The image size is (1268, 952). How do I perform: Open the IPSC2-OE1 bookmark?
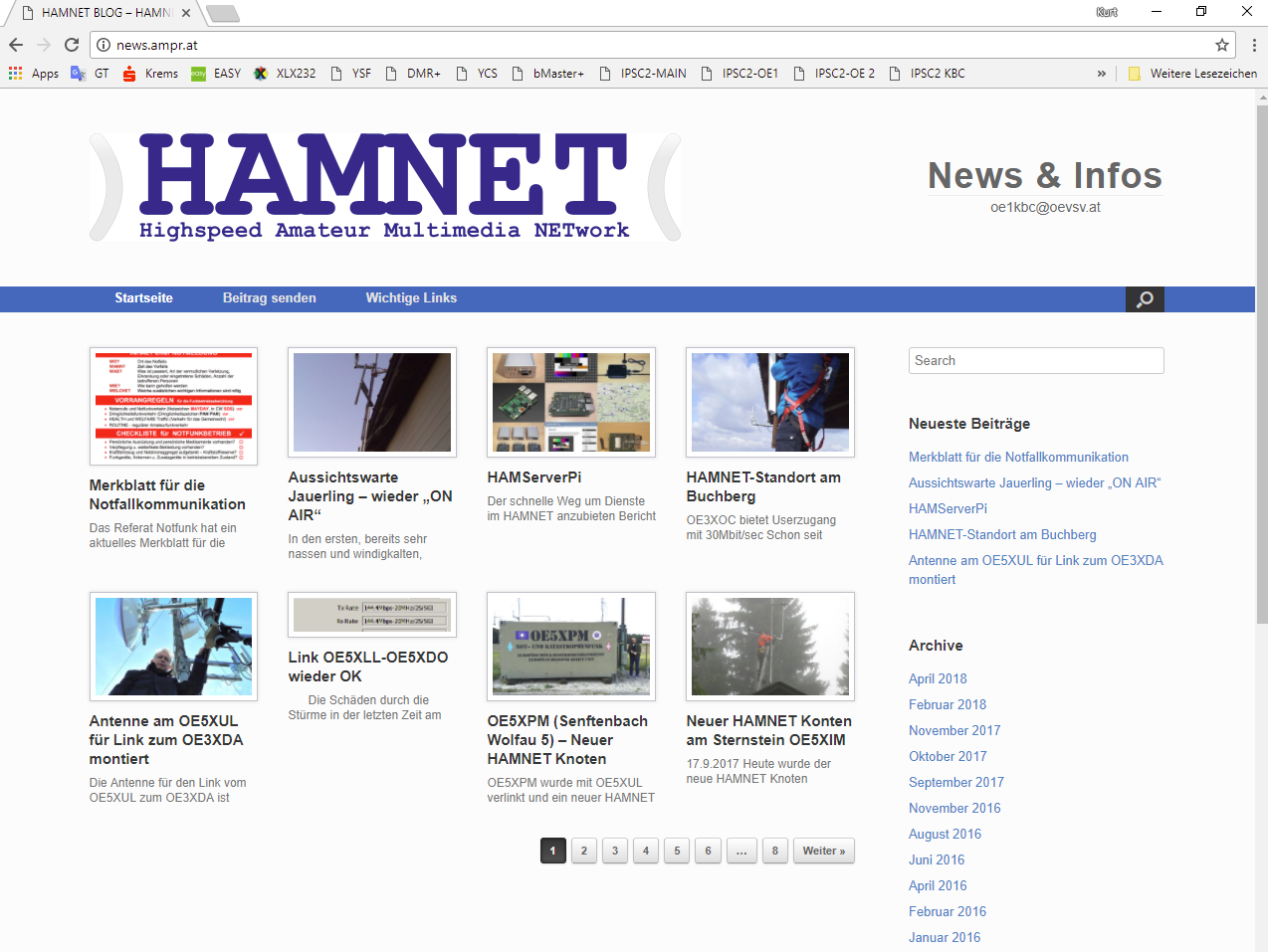coord(740,74)
